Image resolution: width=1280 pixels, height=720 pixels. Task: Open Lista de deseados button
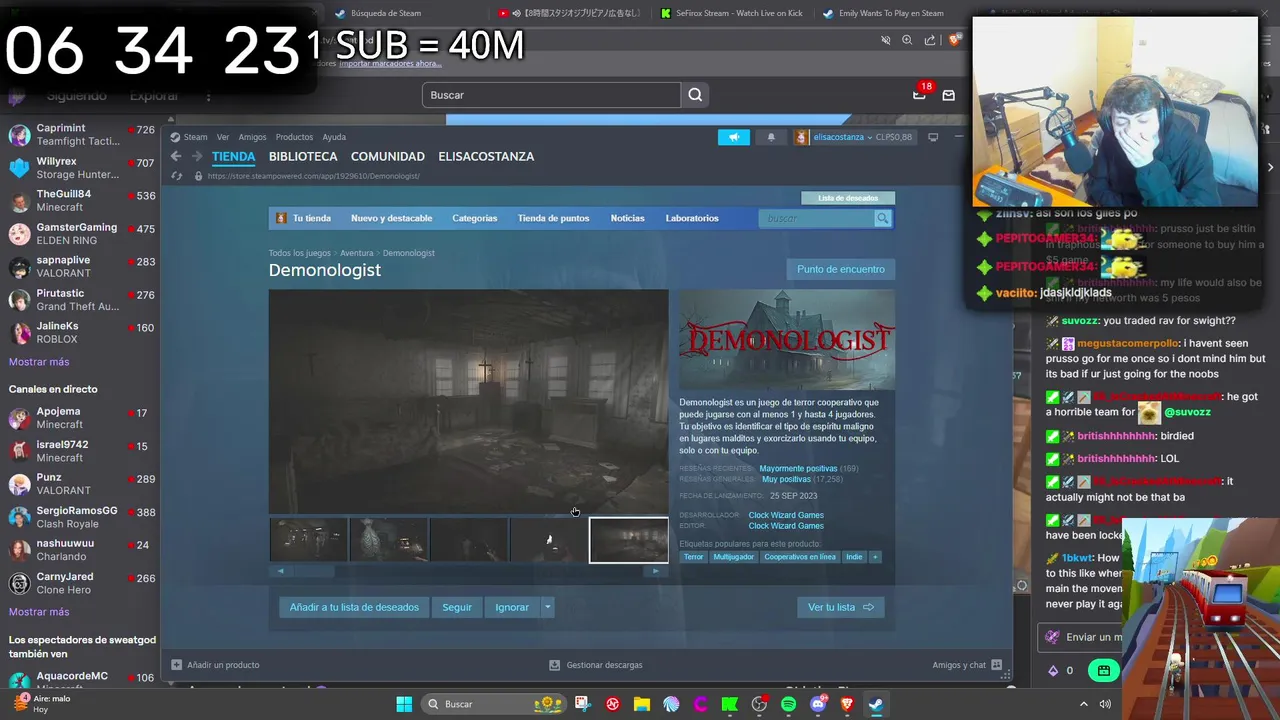coord(848,198)
